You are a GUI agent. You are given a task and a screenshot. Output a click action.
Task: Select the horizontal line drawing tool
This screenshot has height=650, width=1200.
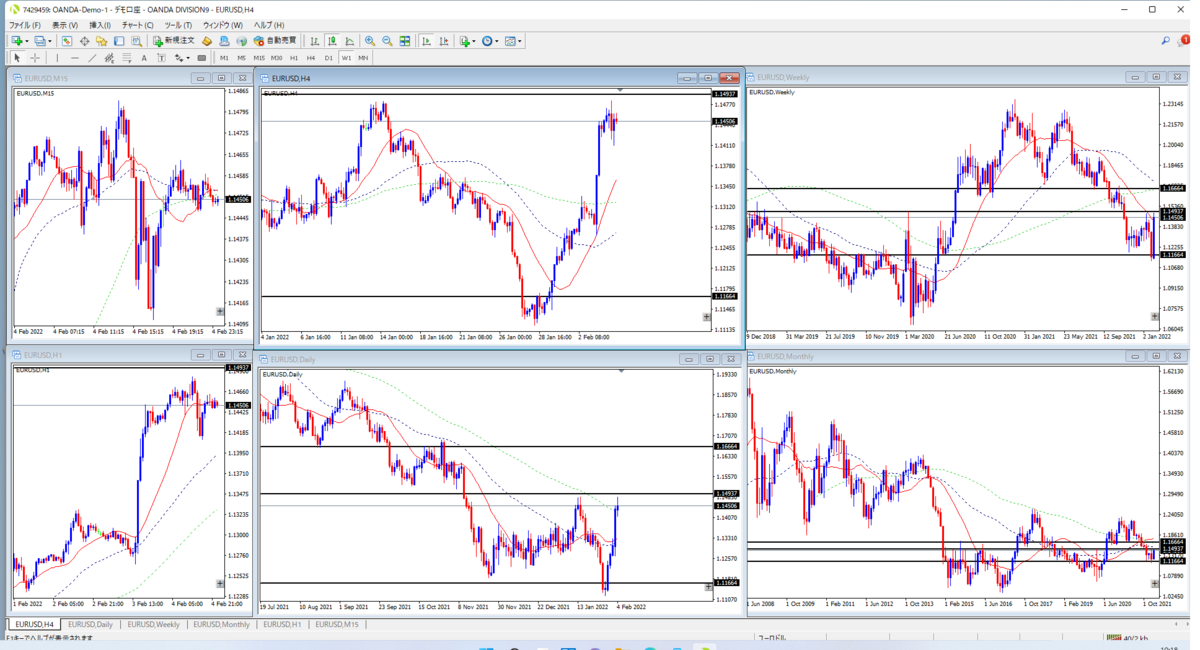pyautogui.click(x=74, y=58)
